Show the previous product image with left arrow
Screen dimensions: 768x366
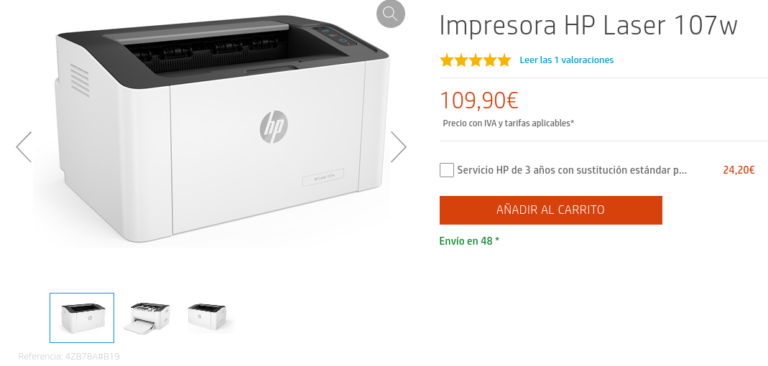pos(24,146)
